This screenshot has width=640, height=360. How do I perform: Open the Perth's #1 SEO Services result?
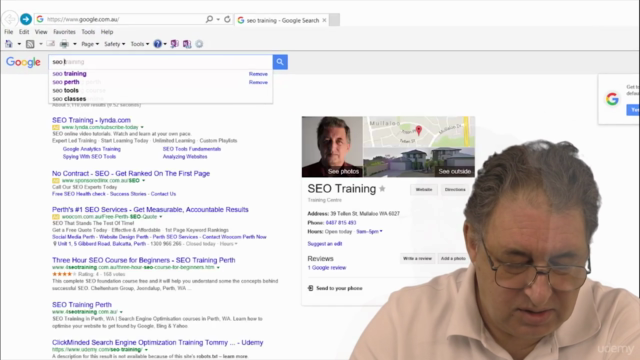tap(150, 209)
